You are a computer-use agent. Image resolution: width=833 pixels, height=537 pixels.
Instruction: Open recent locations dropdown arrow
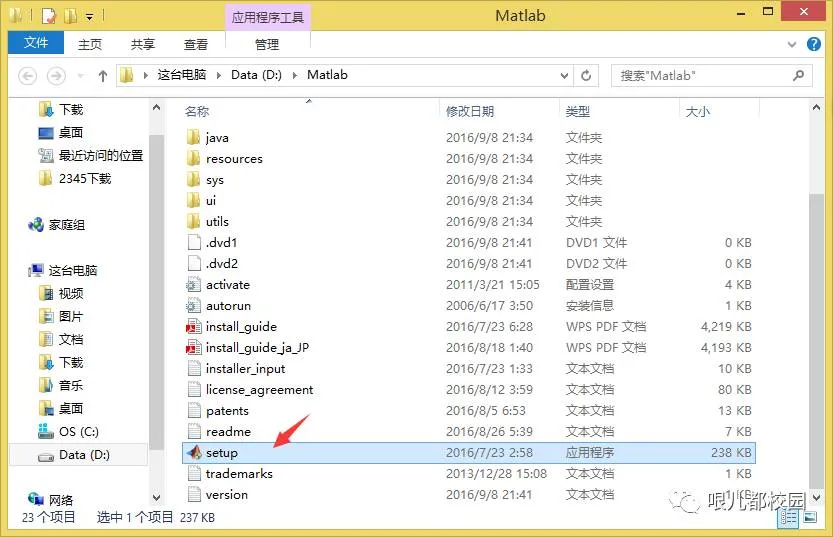pyautogui.click(x=81, y=76)
